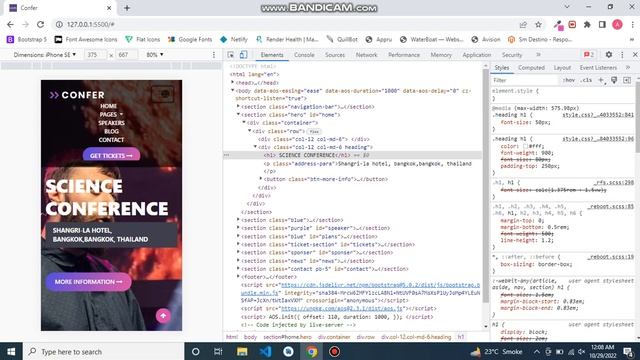Show more Styles sidebar tabs
640x360 pixels.
pos(628,68)
